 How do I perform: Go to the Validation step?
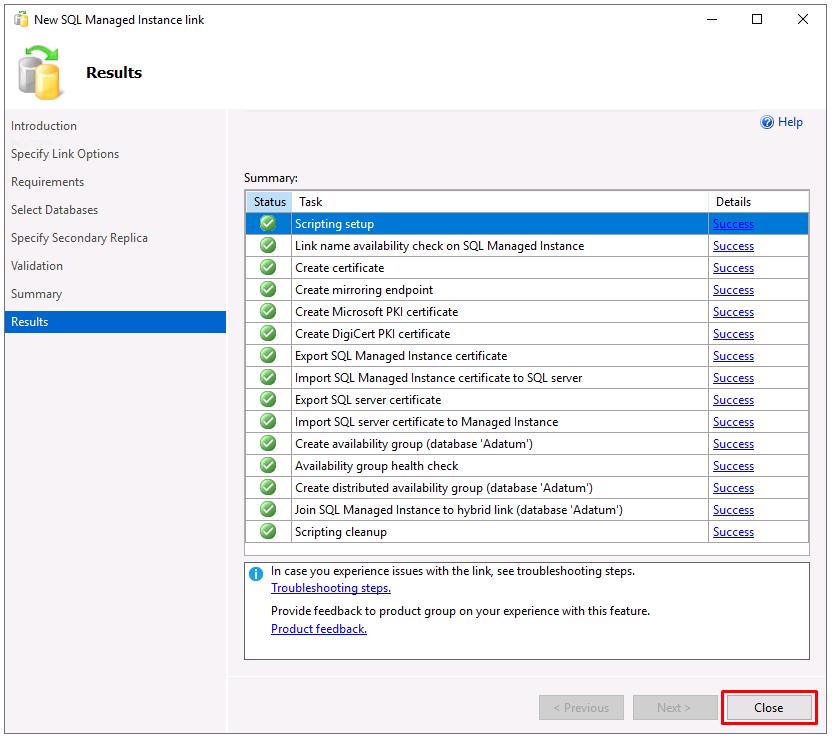click(x=37, y=266)
